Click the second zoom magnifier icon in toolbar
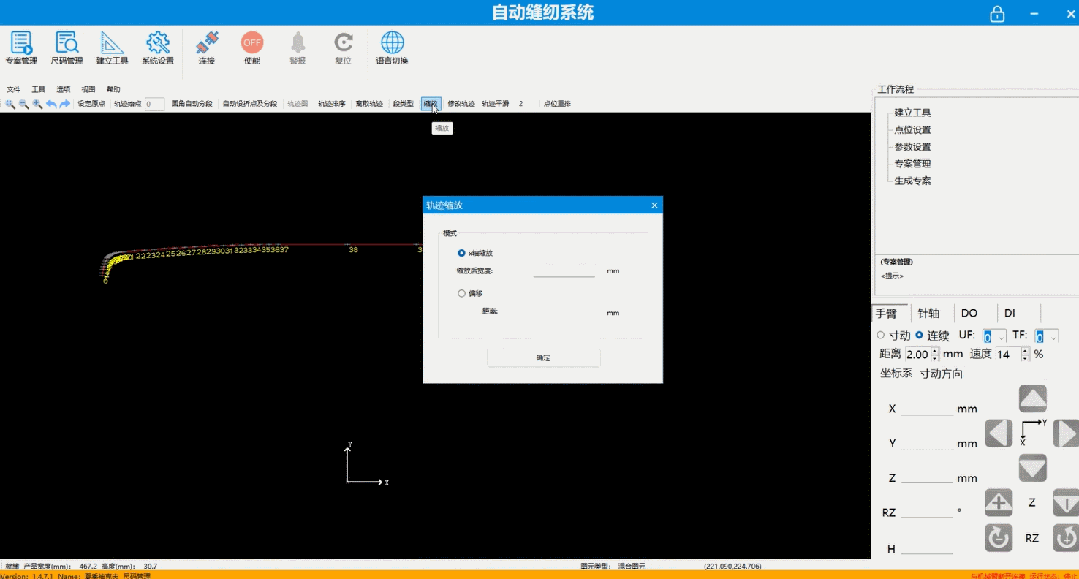Viewport: 1079px width, 579px height. coord(23,104)
